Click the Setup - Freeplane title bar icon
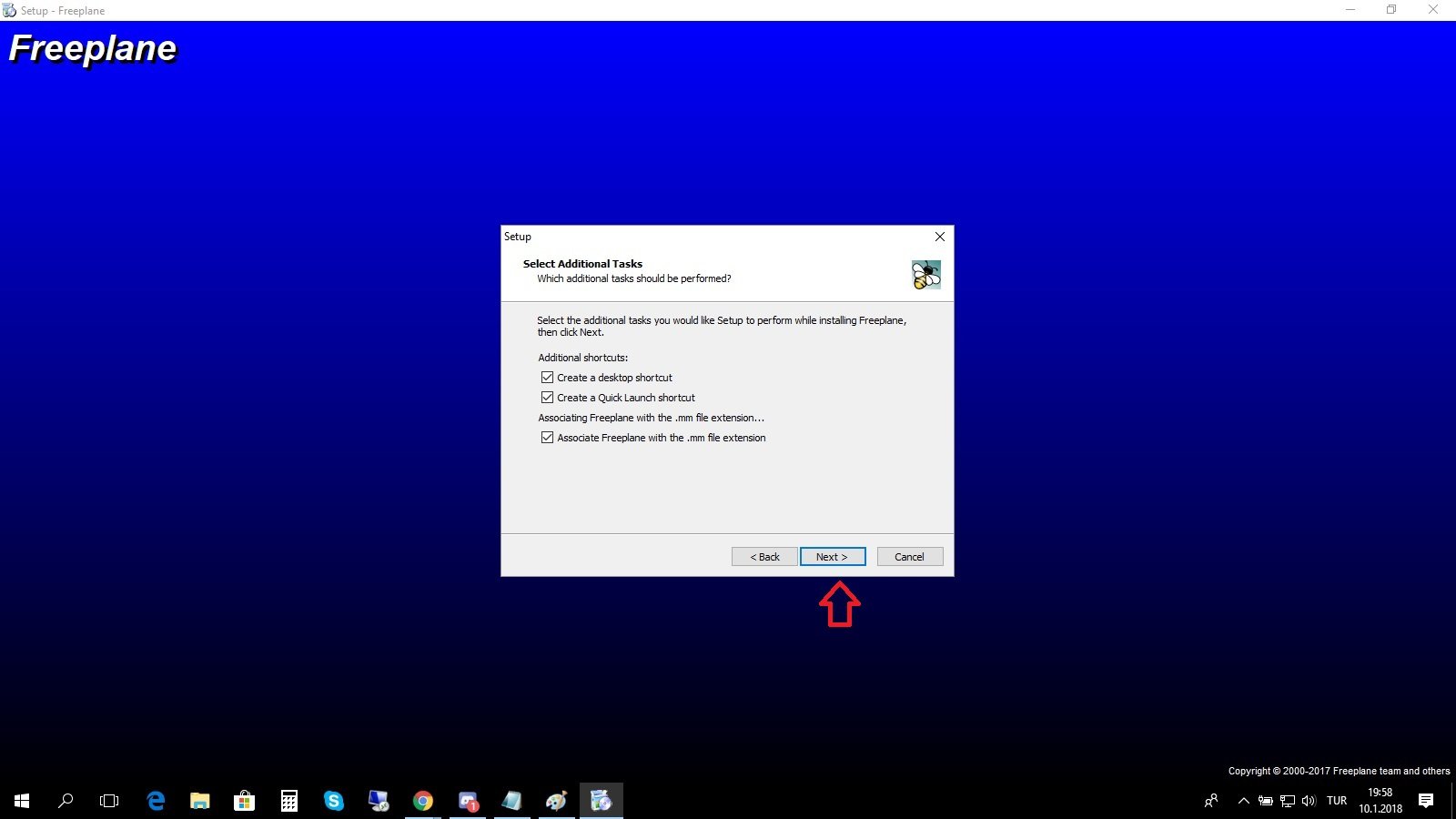The height and width of the screenshot is (819, 1456). point(9,10)
